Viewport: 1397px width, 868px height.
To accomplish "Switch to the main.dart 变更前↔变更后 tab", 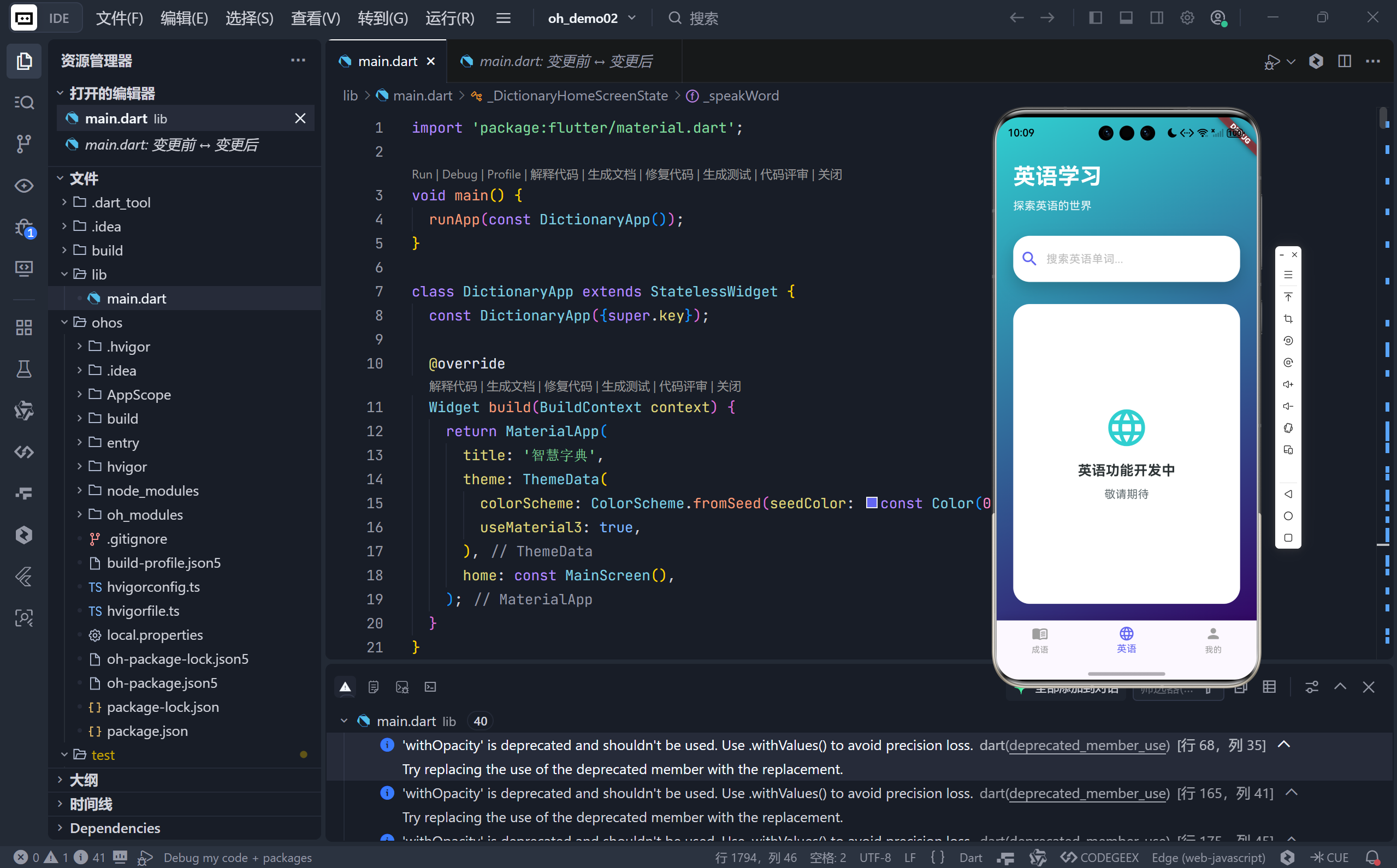I will (565, 61).
